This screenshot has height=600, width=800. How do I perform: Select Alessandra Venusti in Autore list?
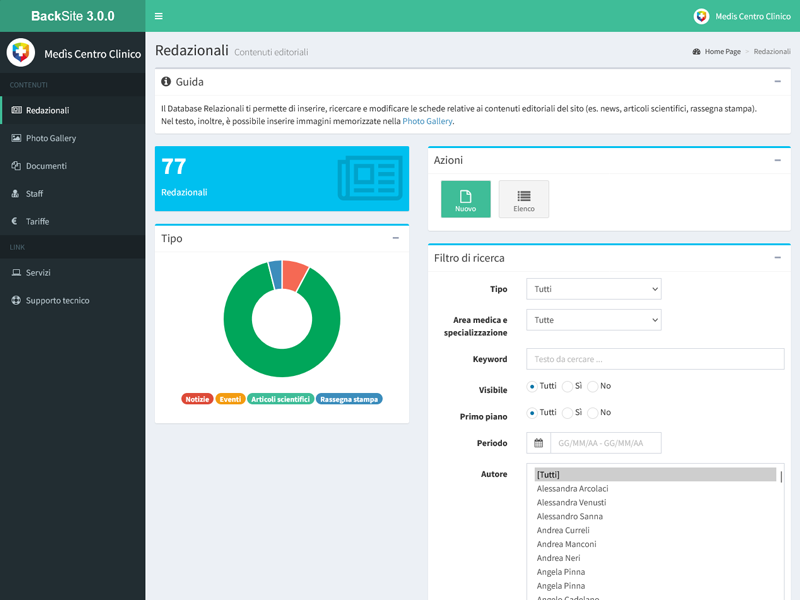(x=655, y=503)
